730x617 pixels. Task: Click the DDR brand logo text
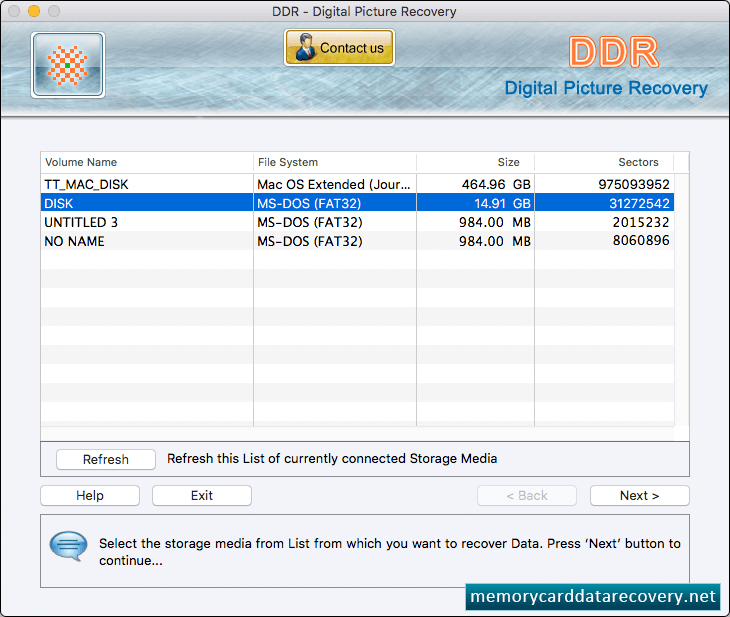[x=613, y=52]
